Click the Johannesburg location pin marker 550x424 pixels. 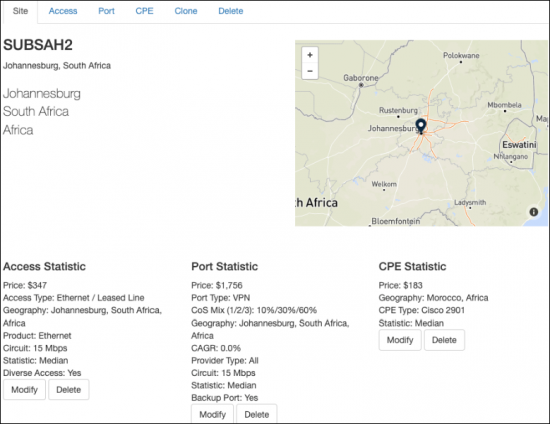(x=421, y=126)
